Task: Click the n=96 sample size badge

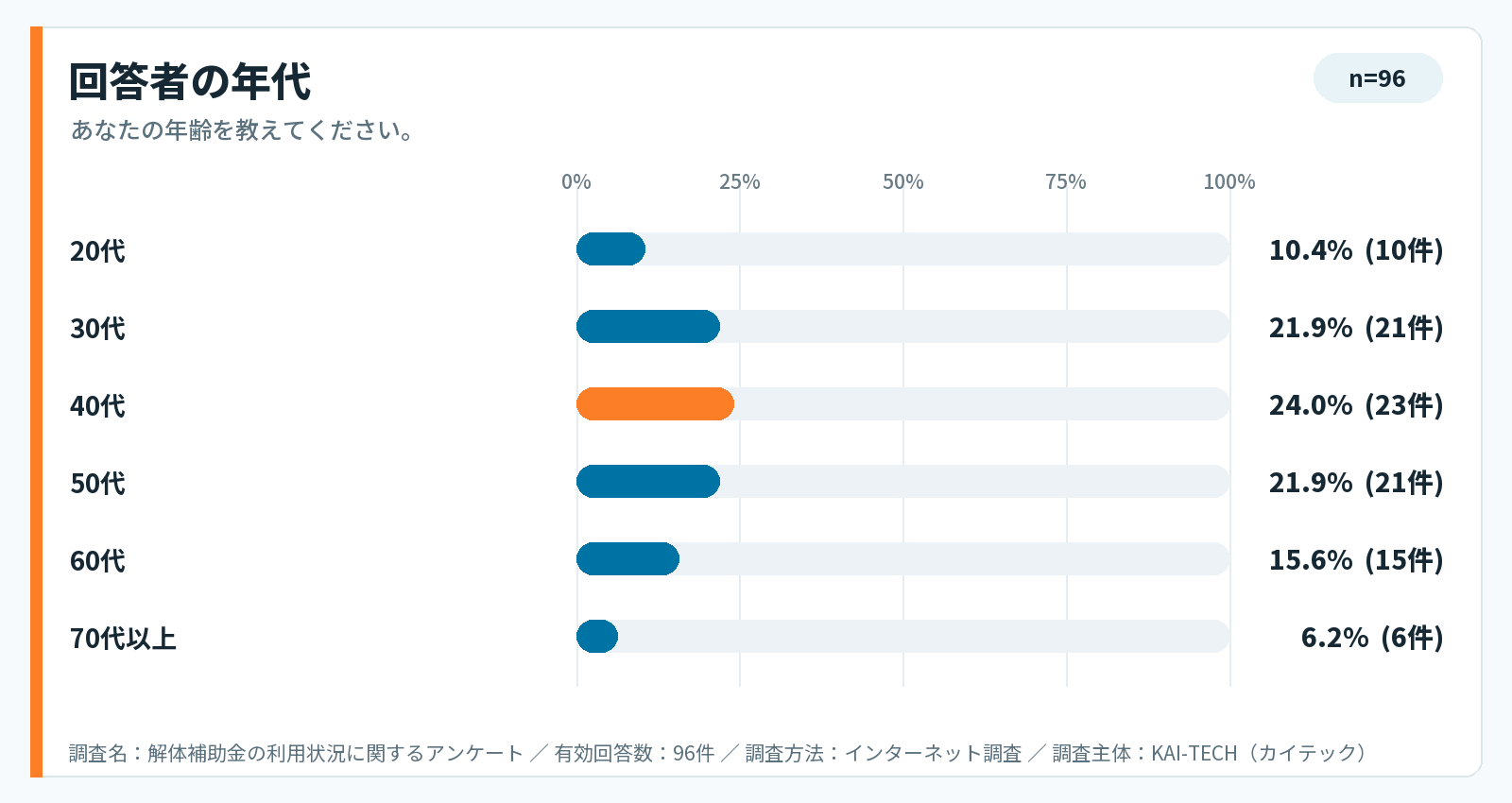Action: 1378,78
